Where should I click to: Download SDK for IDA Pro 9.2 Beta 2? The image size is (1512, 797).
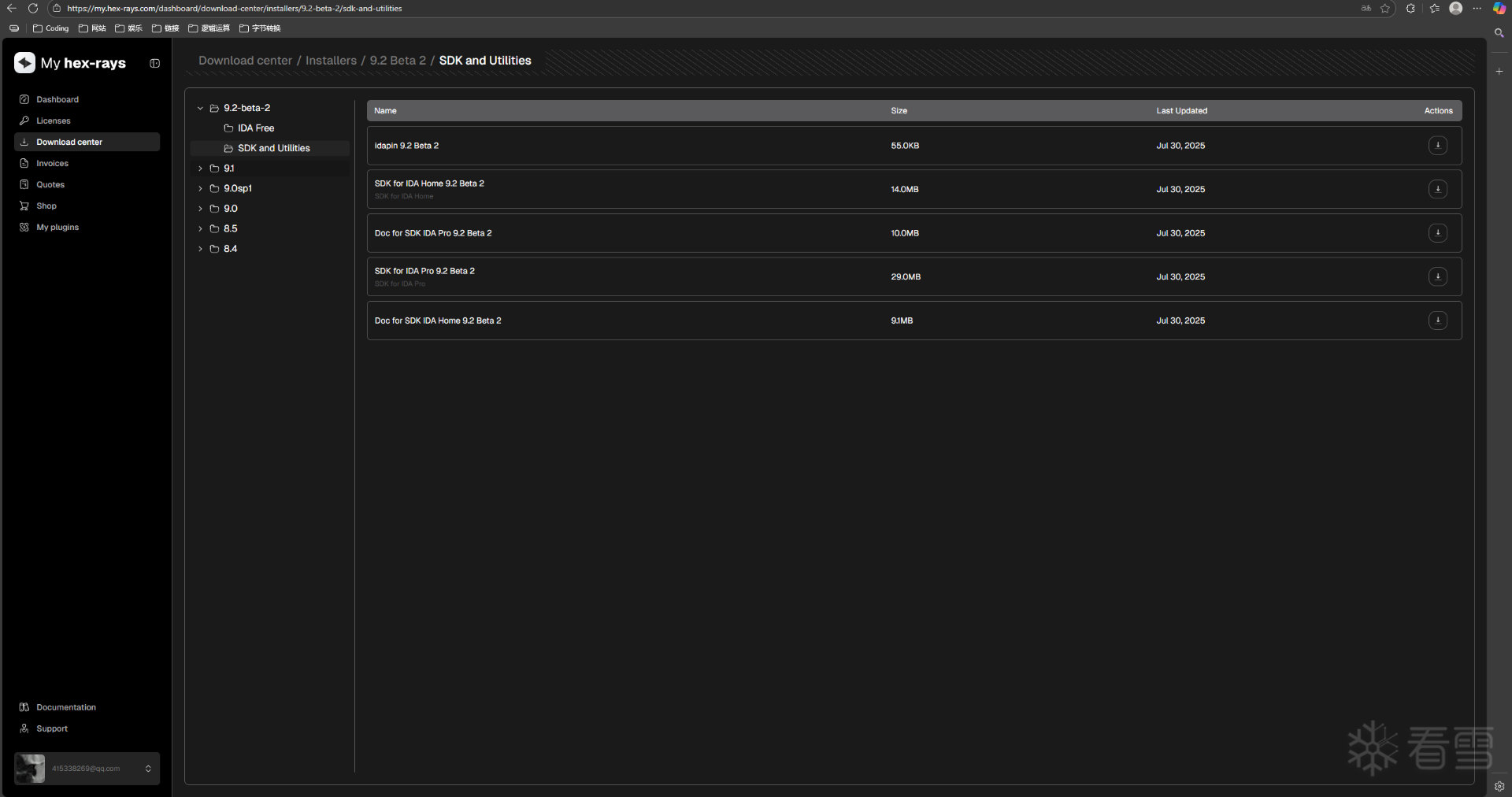tap(1437, 276)
